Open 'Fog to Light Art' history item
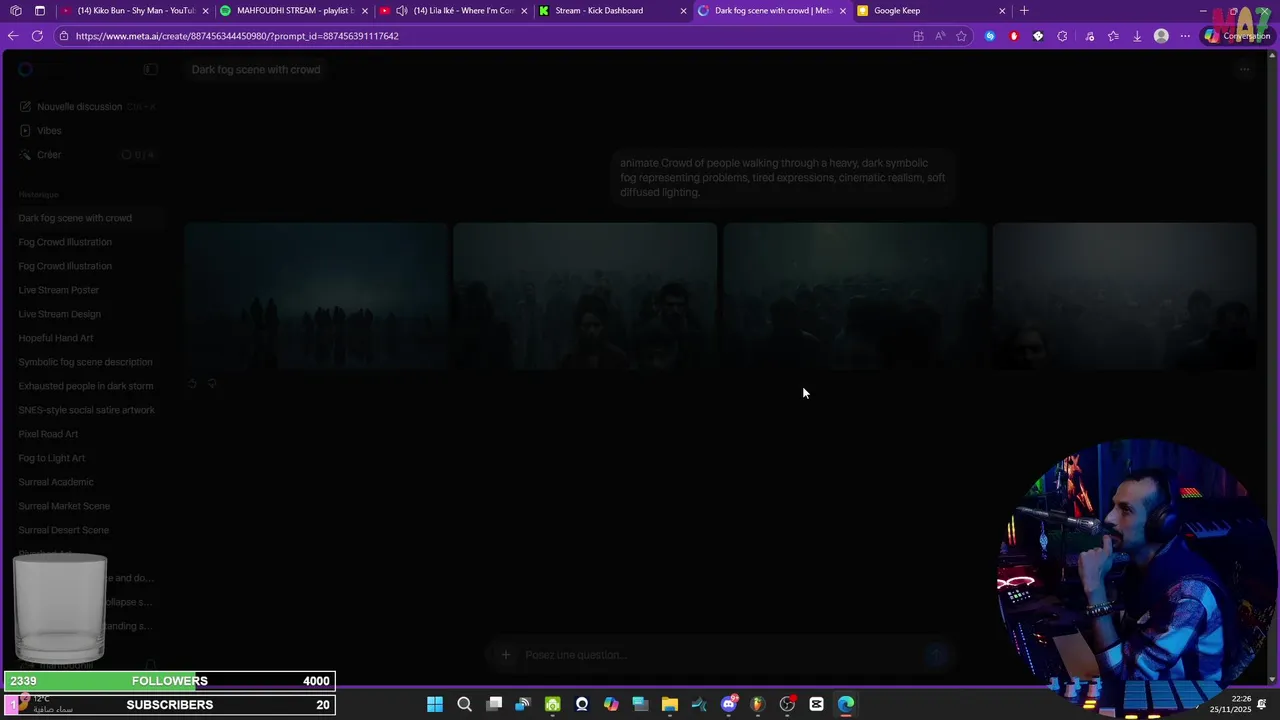This screenshot has height=720, width=1280. (x=51, y=458)
